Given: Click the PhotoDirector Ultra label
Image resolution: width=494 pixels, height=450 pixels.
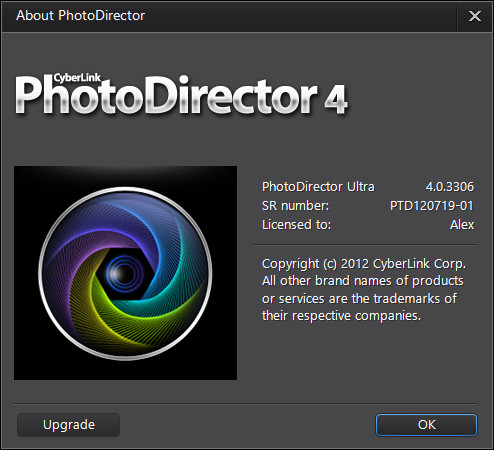Looking at the screenshot, I should 318,187.
